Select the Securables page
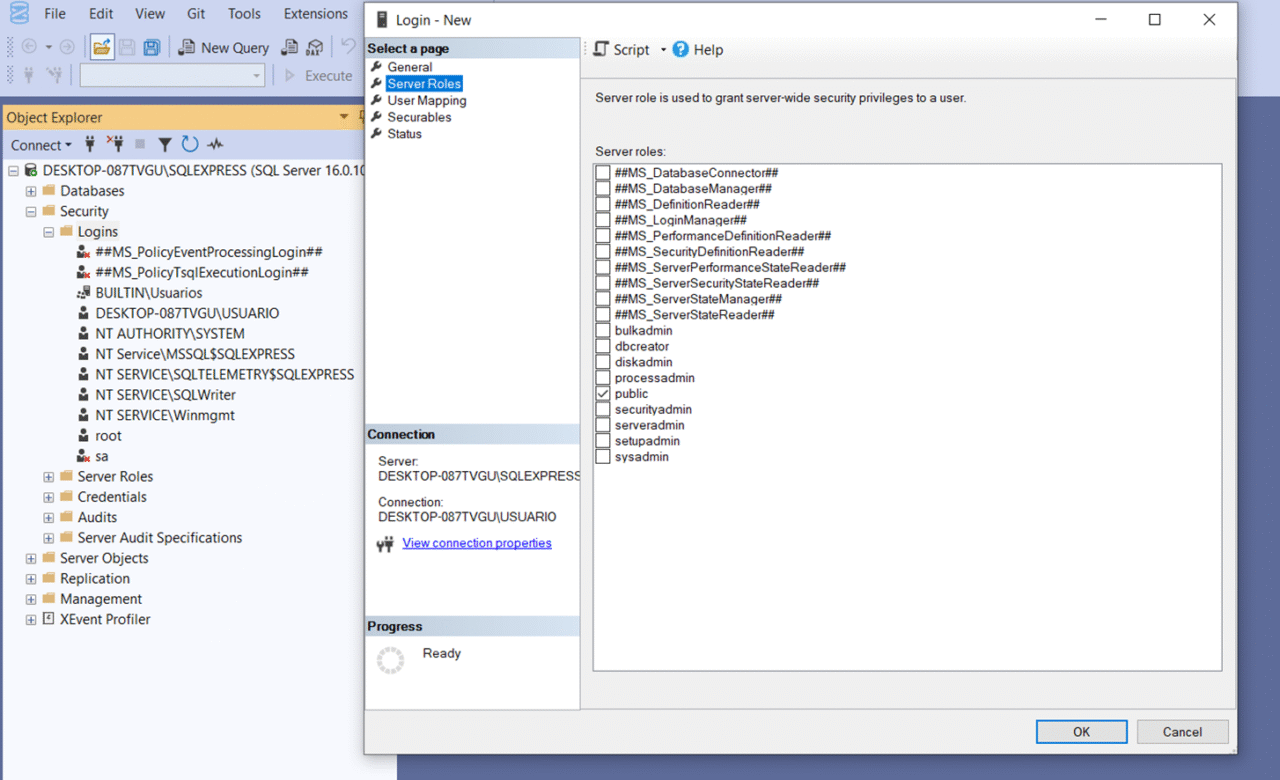This screenshot has height=780, width=1280. pos(419,117)
